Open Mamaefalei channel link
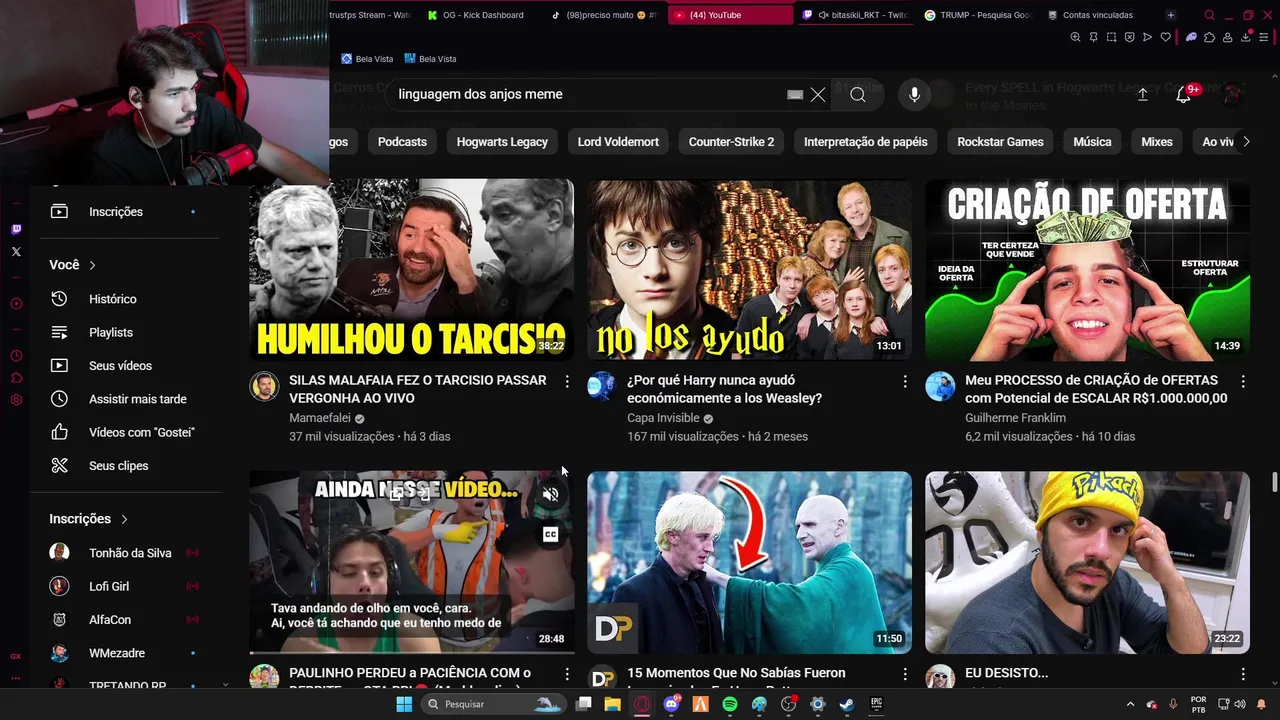Viewport: 1280px width, 720px height. [319, 418]
